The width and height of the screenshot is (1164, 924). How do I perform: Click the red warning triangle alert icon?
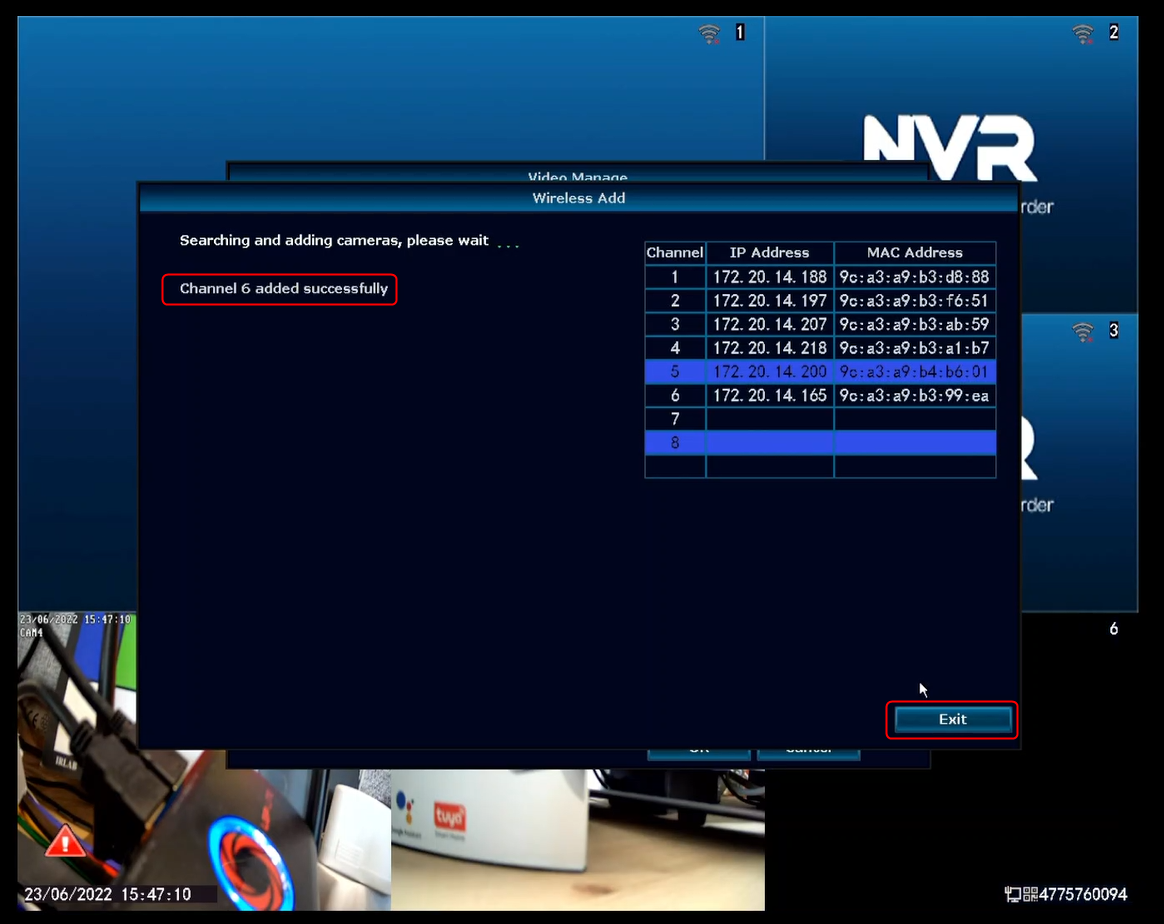[x=65, y=842]
